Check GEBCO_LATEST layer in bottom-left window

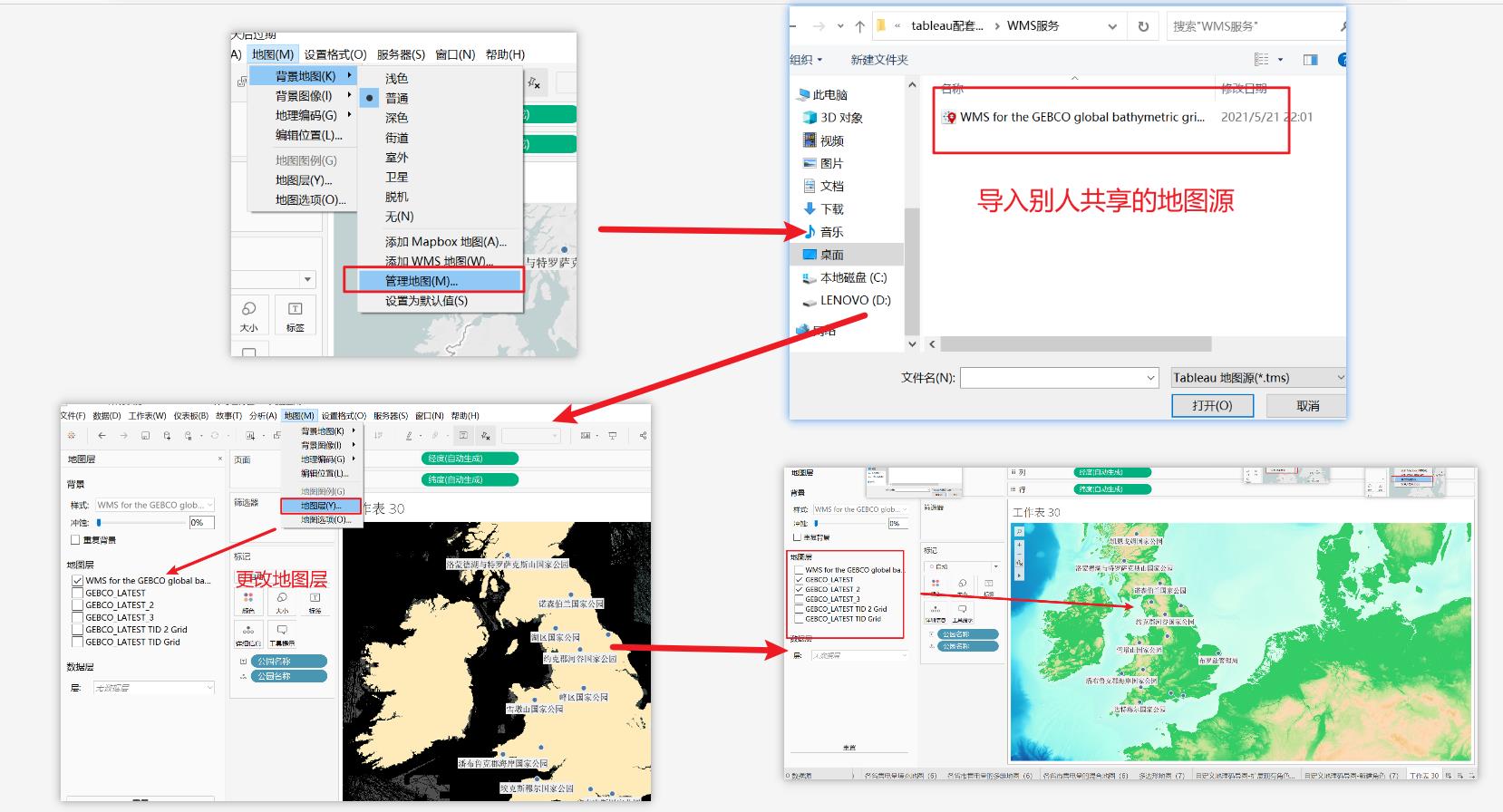point(77,593)
